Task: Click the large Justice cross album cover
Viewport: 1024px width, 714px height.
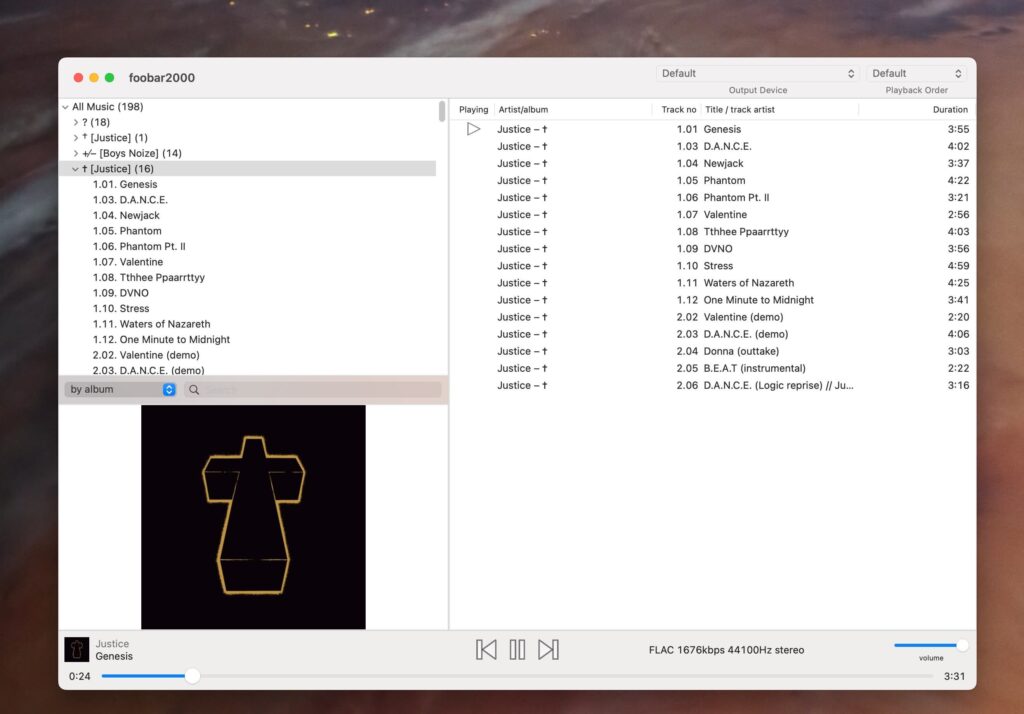Action: click(x=253, y=517)
